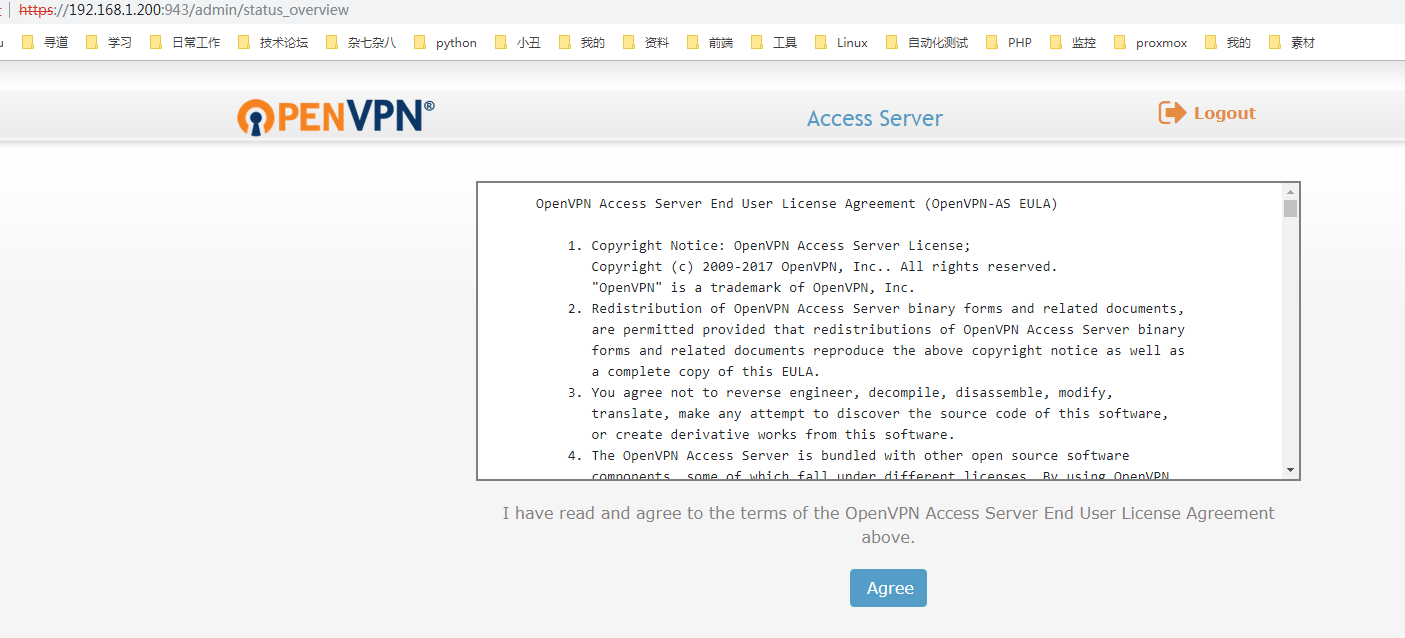Open the proxmox bookmark folder
Screen dimensions: 1405x638
1150,43
